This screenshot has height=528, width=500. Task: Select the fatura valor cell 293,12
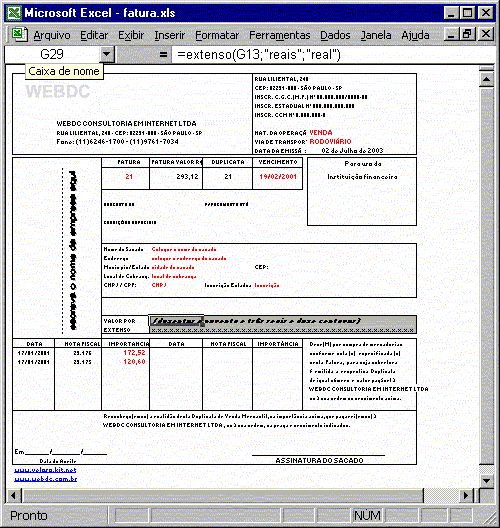176,176
